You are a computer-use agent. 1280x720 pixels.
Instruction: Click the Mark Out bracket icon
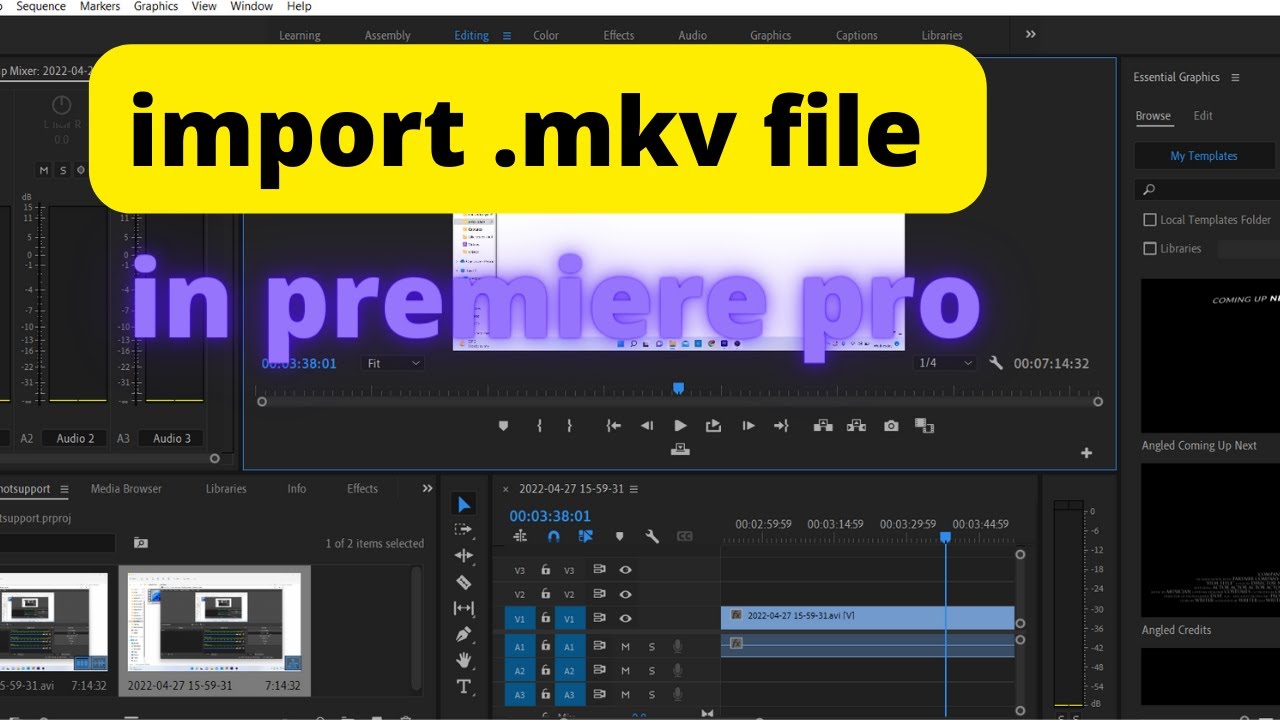pos(570,426)
